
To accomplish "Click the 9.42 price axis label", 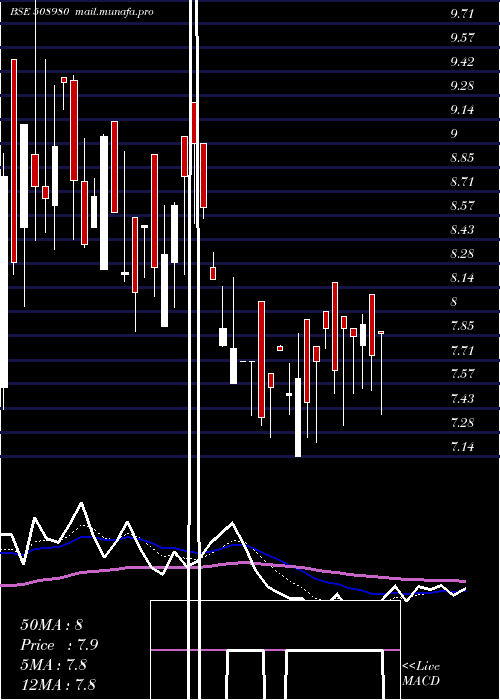I will (x=462, y=62).
